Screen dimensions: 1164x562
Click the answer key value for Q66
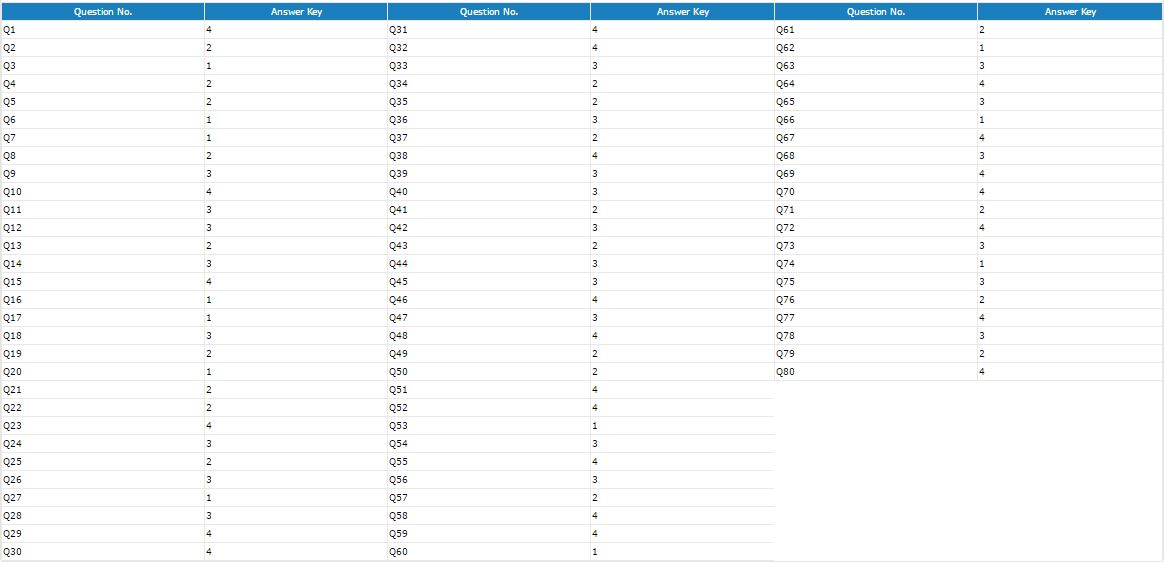click(982, 120)
